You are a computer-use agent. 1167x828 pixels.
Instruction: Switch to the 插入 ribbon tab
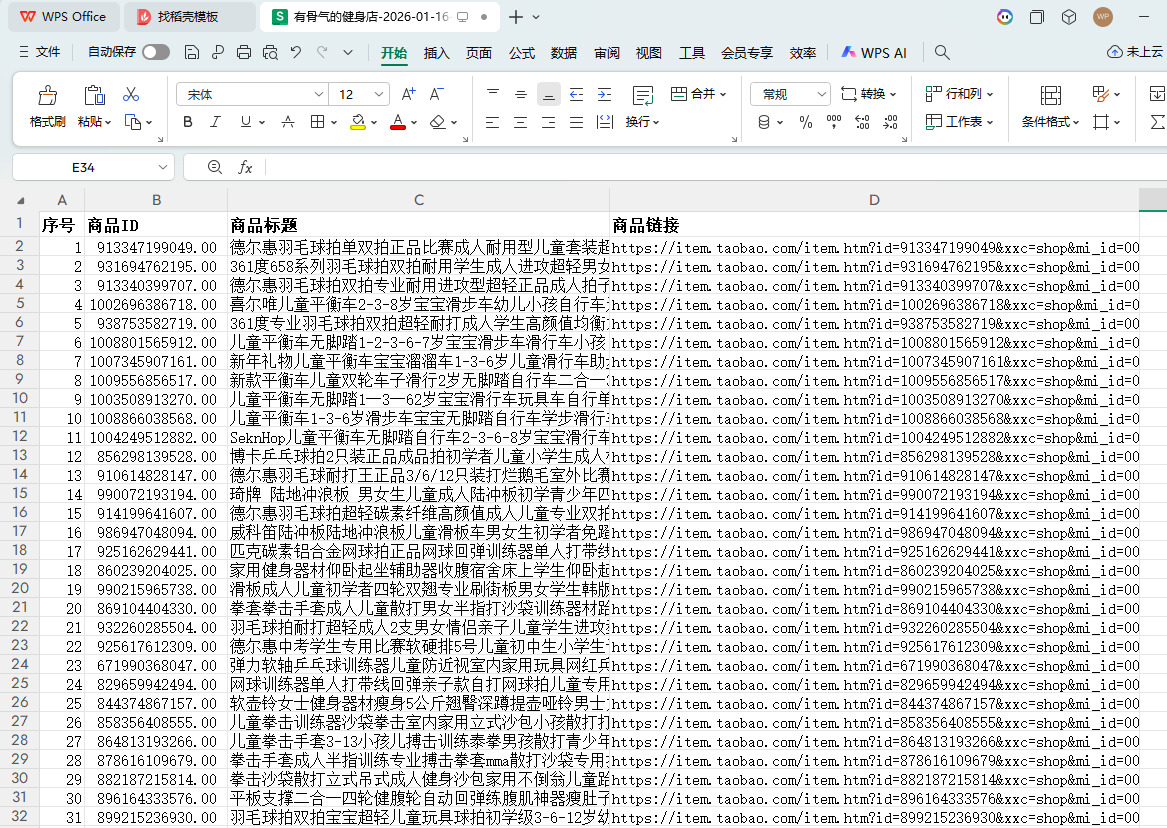point(437,52)
